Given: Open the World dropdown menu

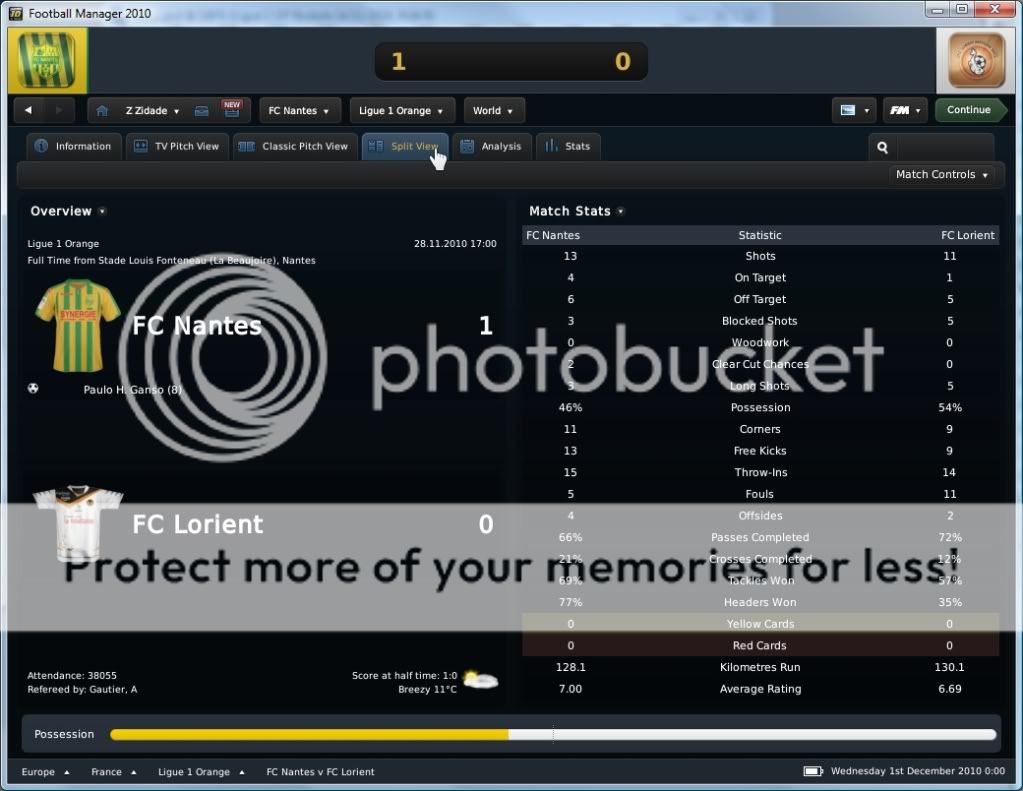Looking at the screenshot, I should tap(493, 111).
